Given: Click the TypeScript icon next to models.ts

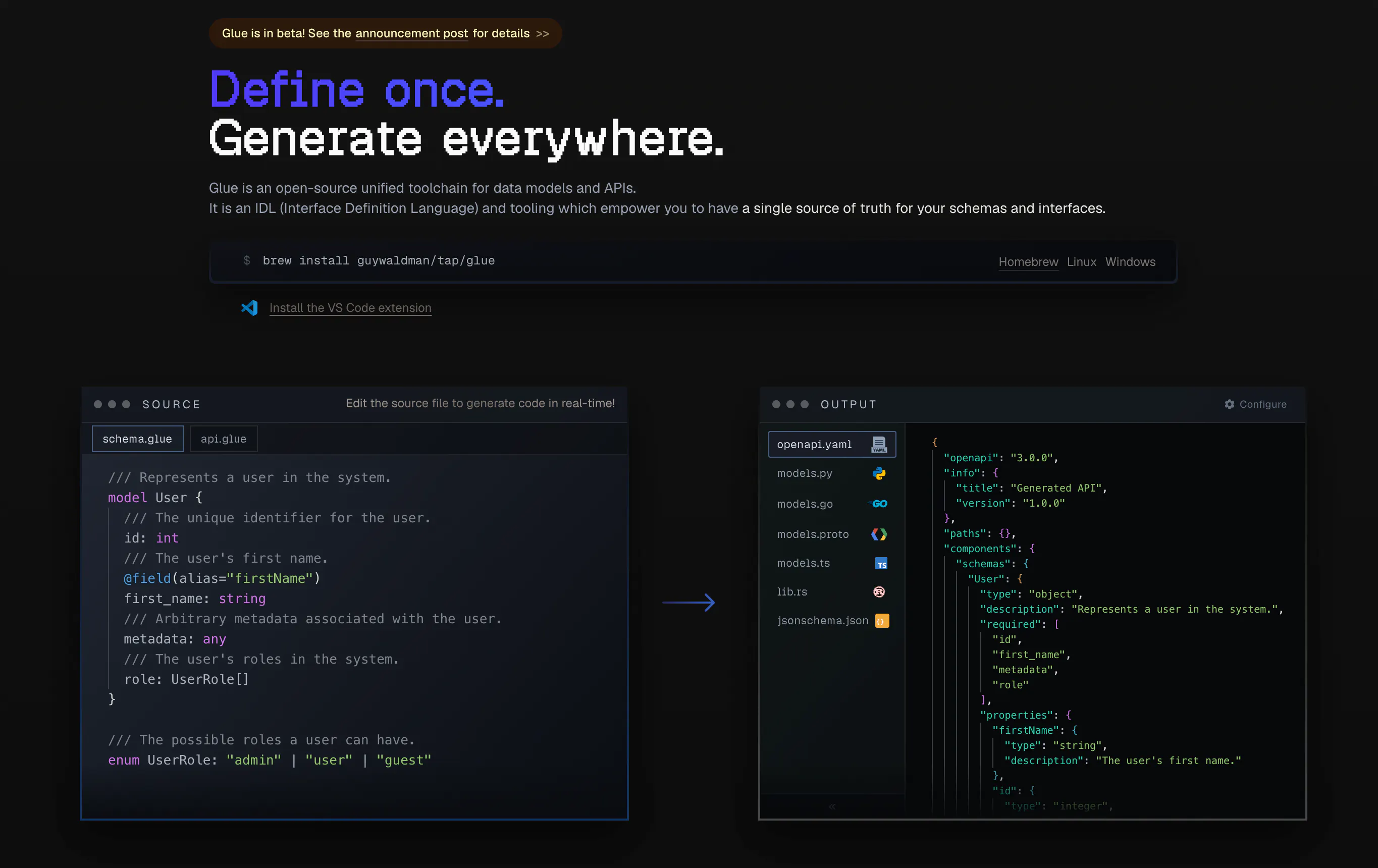Looking at the screenshot, I should click(x=881, y=564).
